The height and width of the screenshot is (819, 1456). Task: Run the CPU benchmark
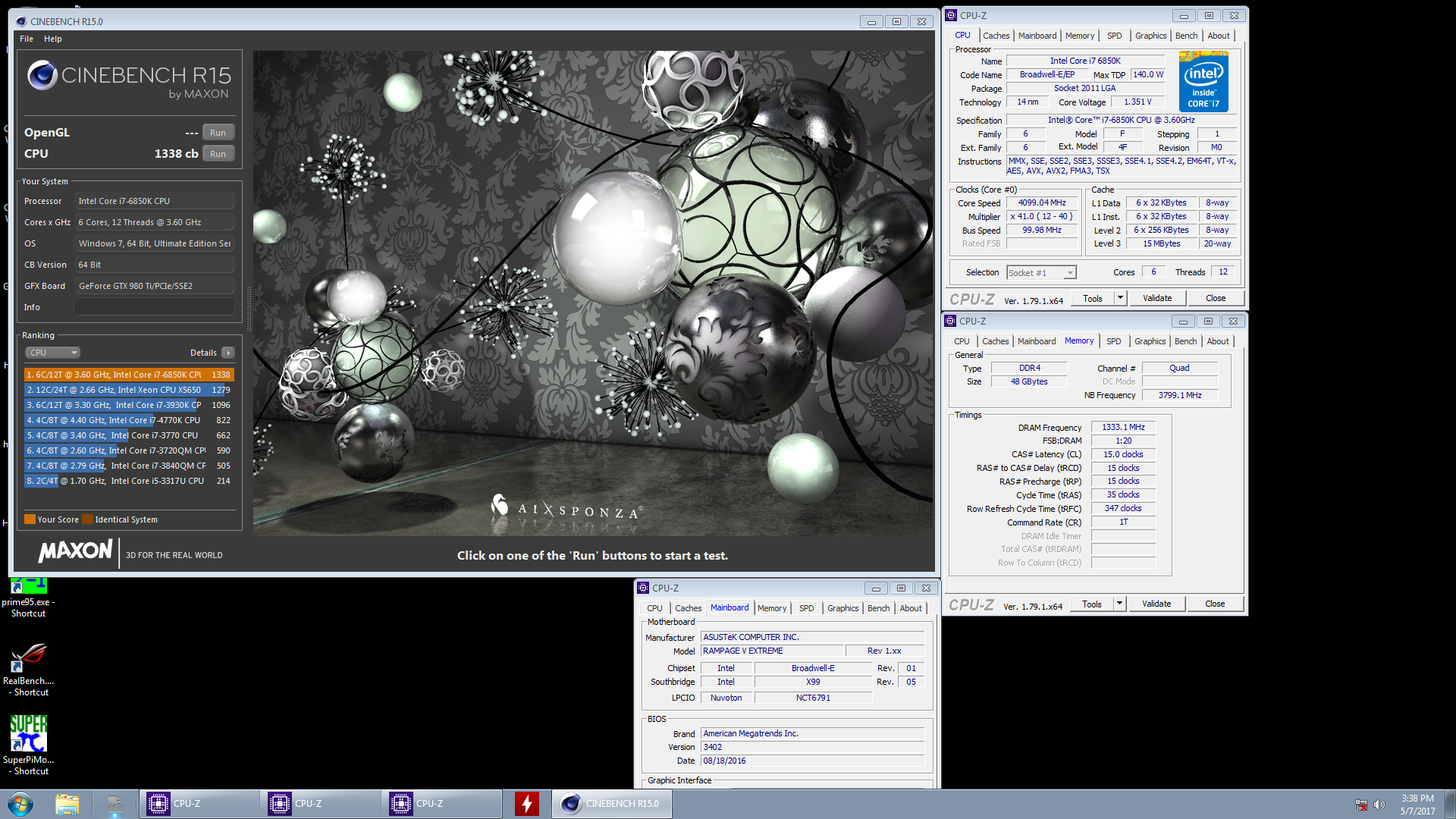tap(218, 154)
